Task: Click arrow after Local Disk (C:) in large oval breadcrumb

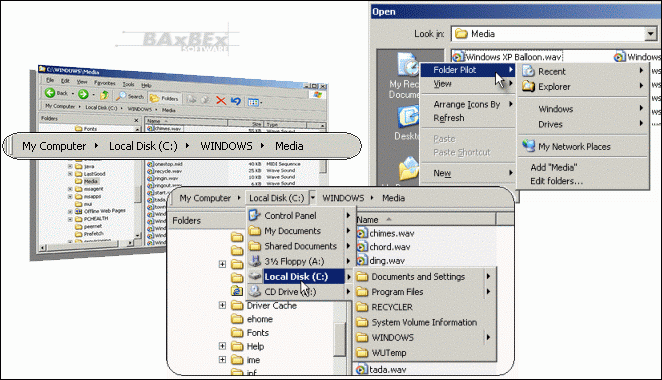Action: tap(187, 146)
